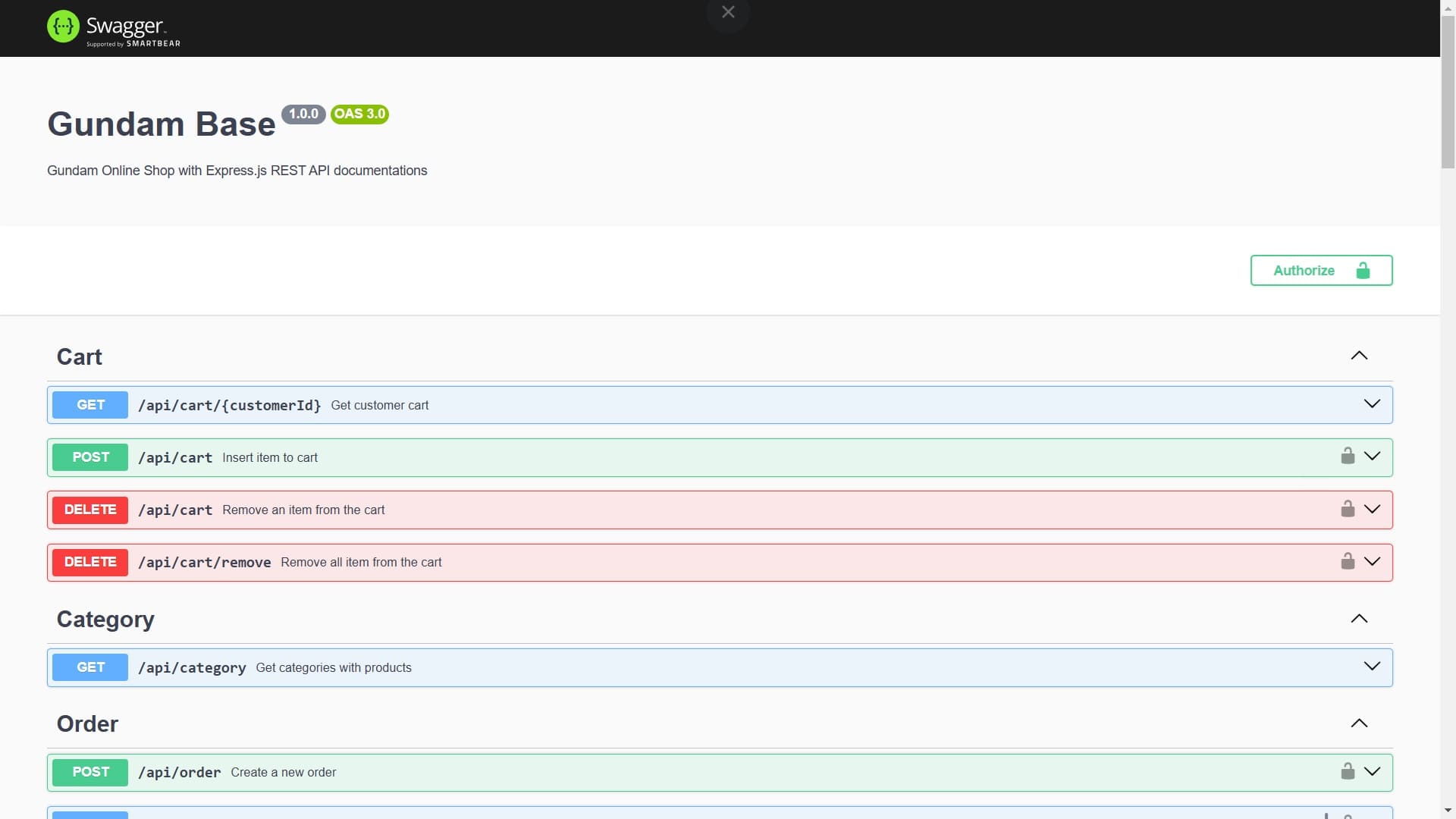Screen dimensions: 1456x819
Task: Collapse the Order section
Action: 1359,723
